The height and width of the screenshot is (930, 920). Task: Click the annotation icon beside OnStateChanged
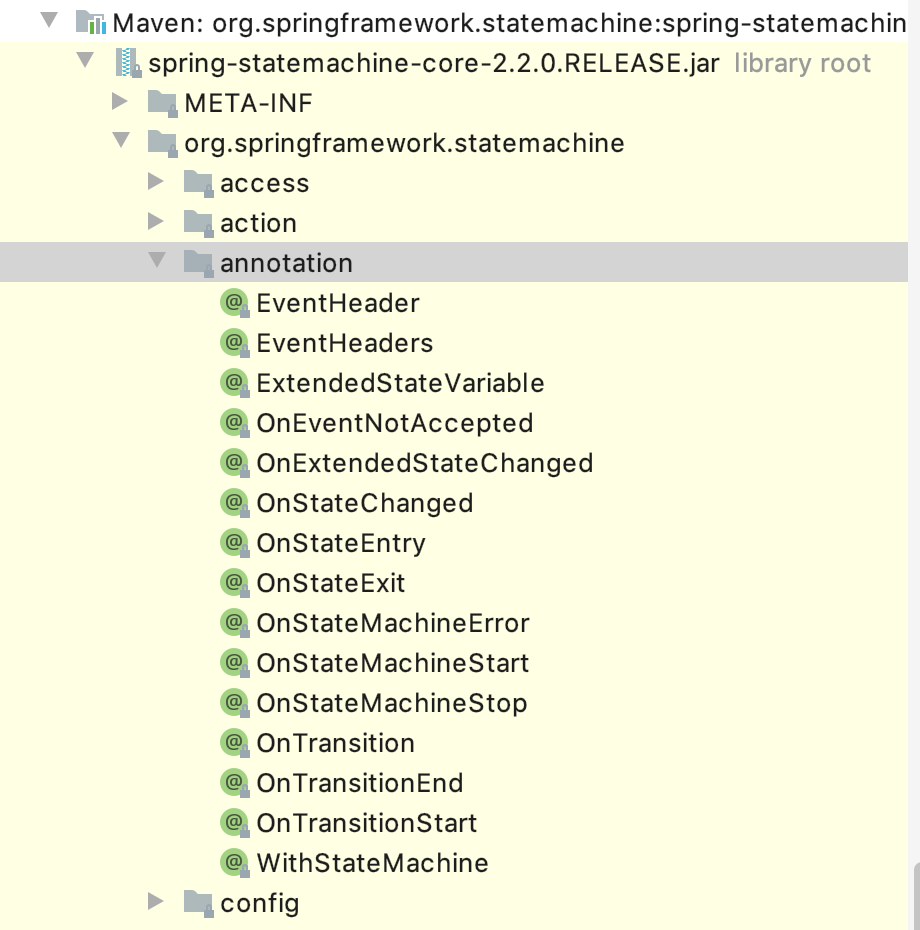pyautogui.click(x=235, y=503)
